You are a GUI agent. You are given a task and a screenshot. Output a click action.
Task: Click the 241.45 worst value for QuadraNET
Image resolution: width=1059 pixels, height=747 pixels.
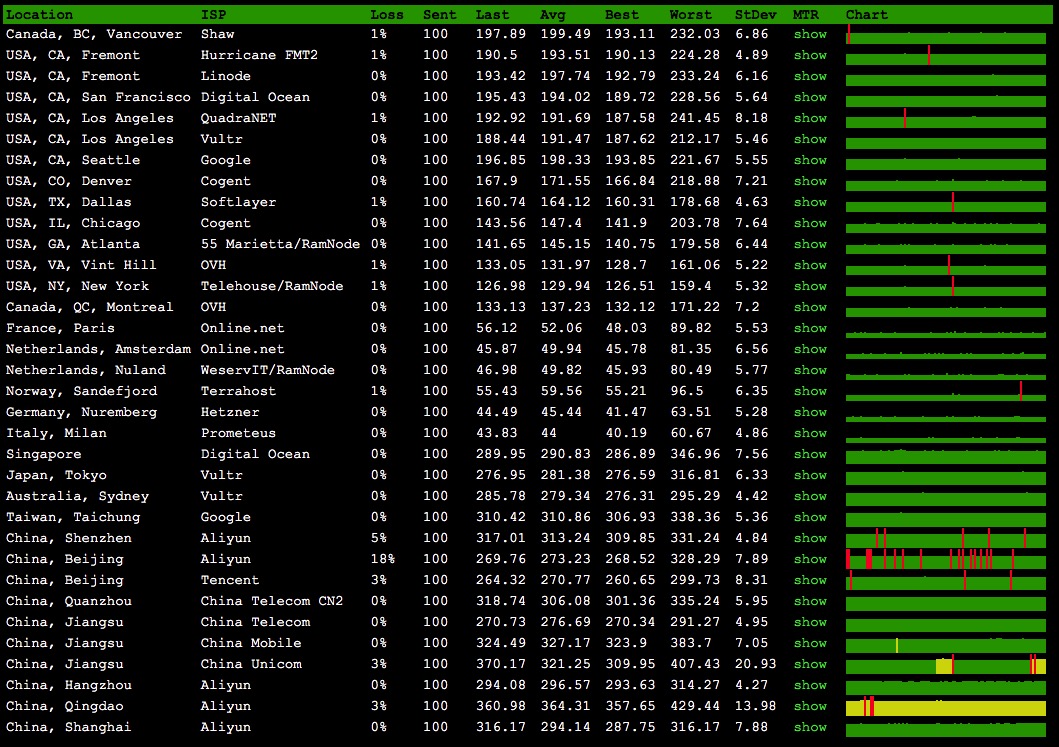[694, 118]
